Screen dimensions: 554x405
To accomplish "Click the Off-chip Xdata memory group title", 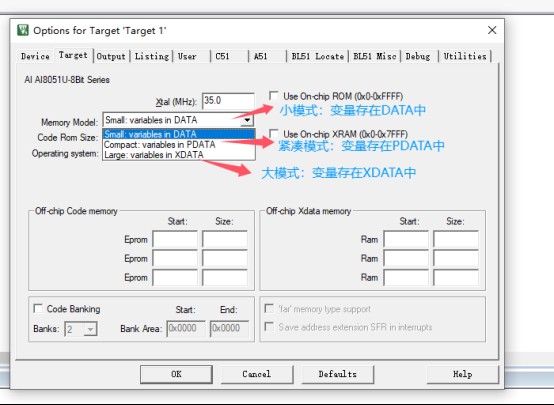I will coord(308,211).
